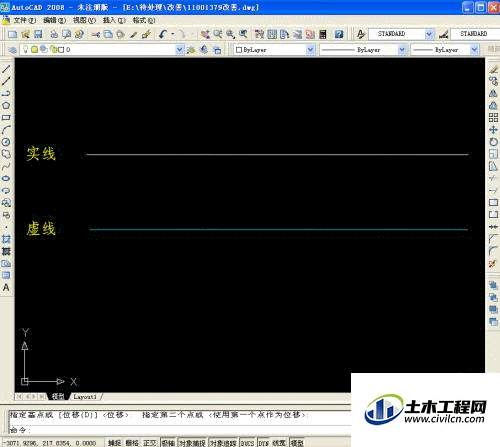Click the 模型 button in status bar

click(297, 443)
